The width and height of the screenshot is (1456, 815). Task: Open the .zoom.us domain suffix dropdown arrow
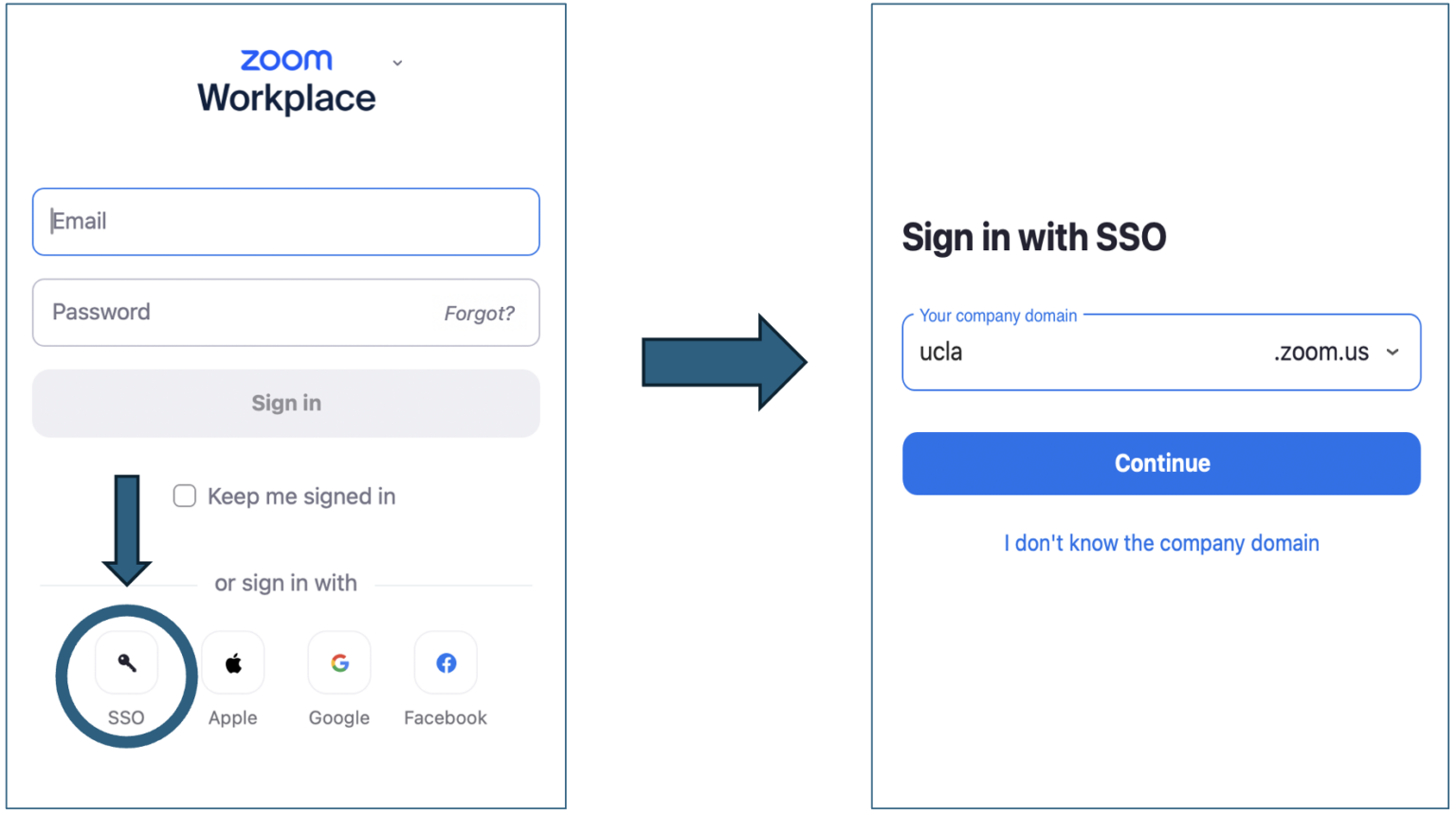pyautogui.click(x=1392, y=353)
